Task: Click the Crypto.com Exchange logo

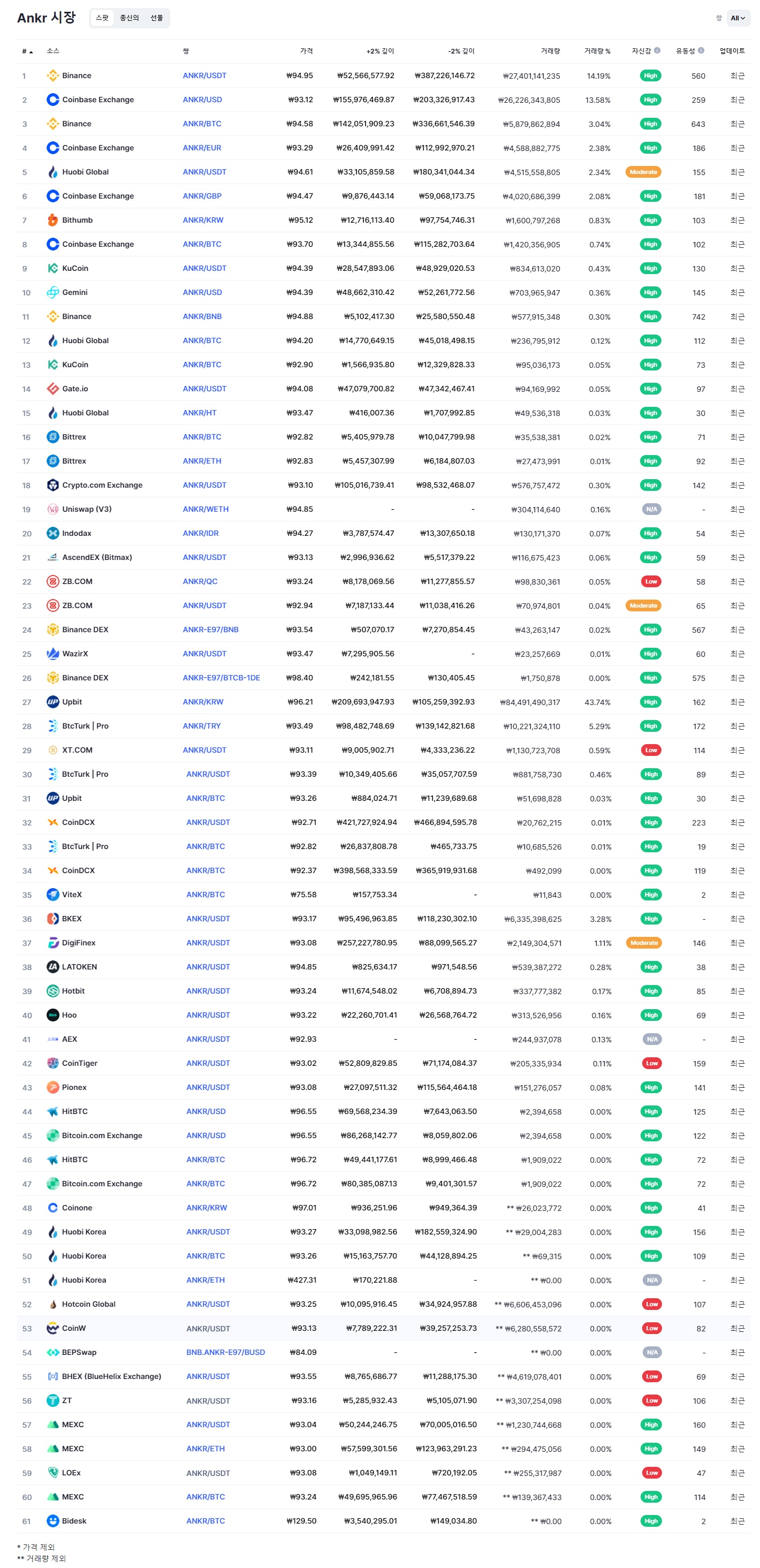Action: (53, 485)
